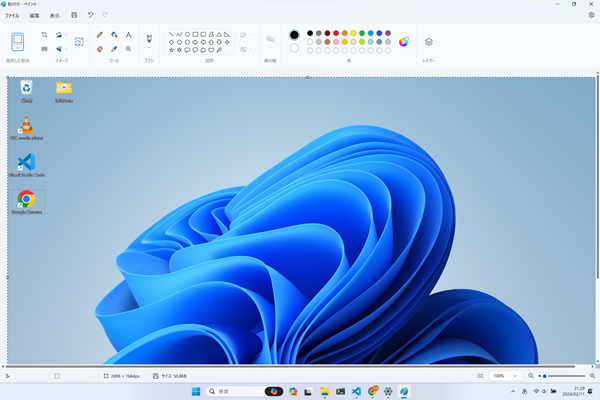600x400 pixels.
Task: Choose the red color swatch
Action: click(336, 33)
